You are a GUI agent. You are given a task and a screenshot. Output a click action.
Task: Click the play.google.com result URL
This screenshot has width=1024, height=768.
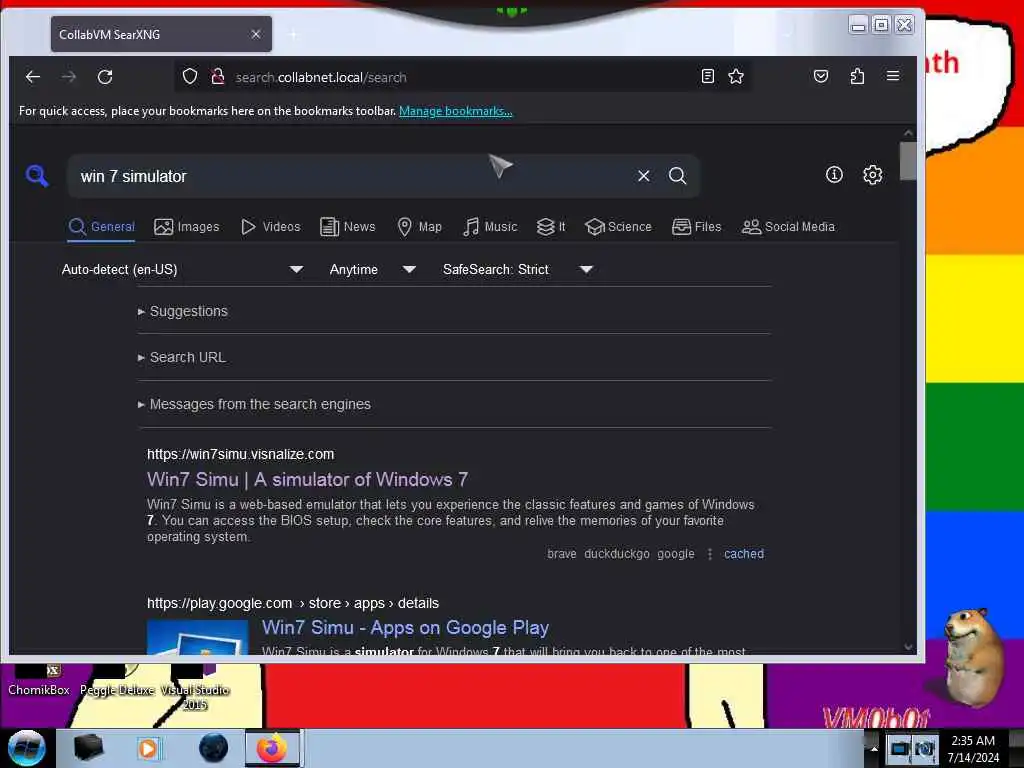pyautogui.click(x=293, y=603)
